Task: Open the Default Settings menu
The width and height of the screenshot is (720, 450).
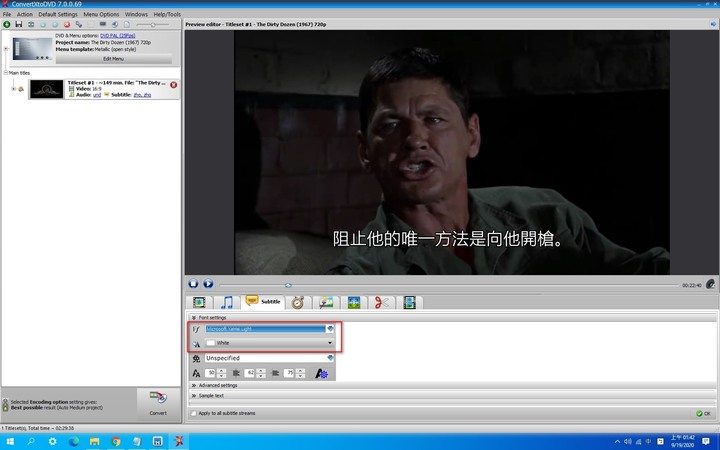Action: [x=58, y=14]
